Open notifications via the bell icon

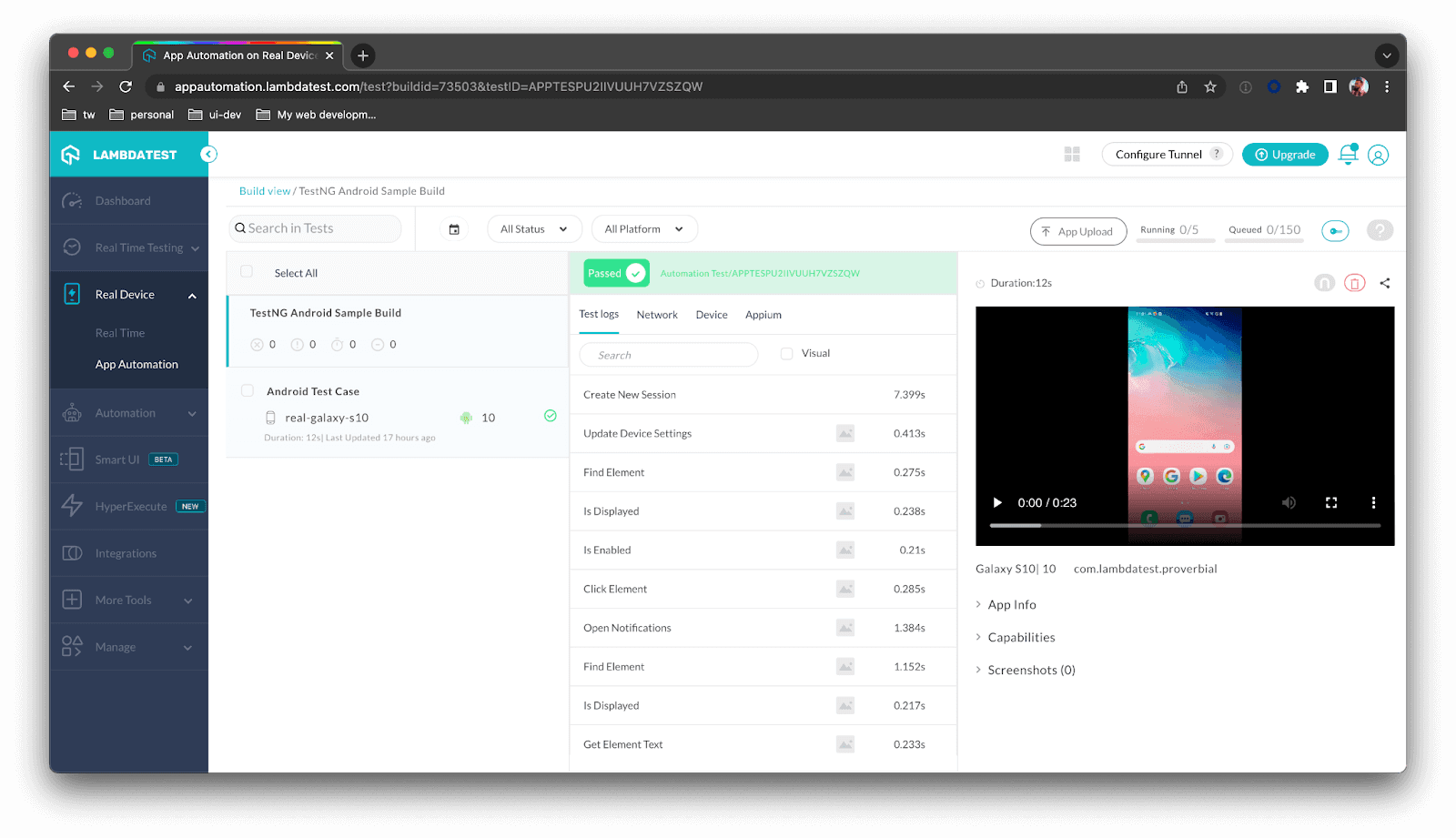[x=1348, y=155]
